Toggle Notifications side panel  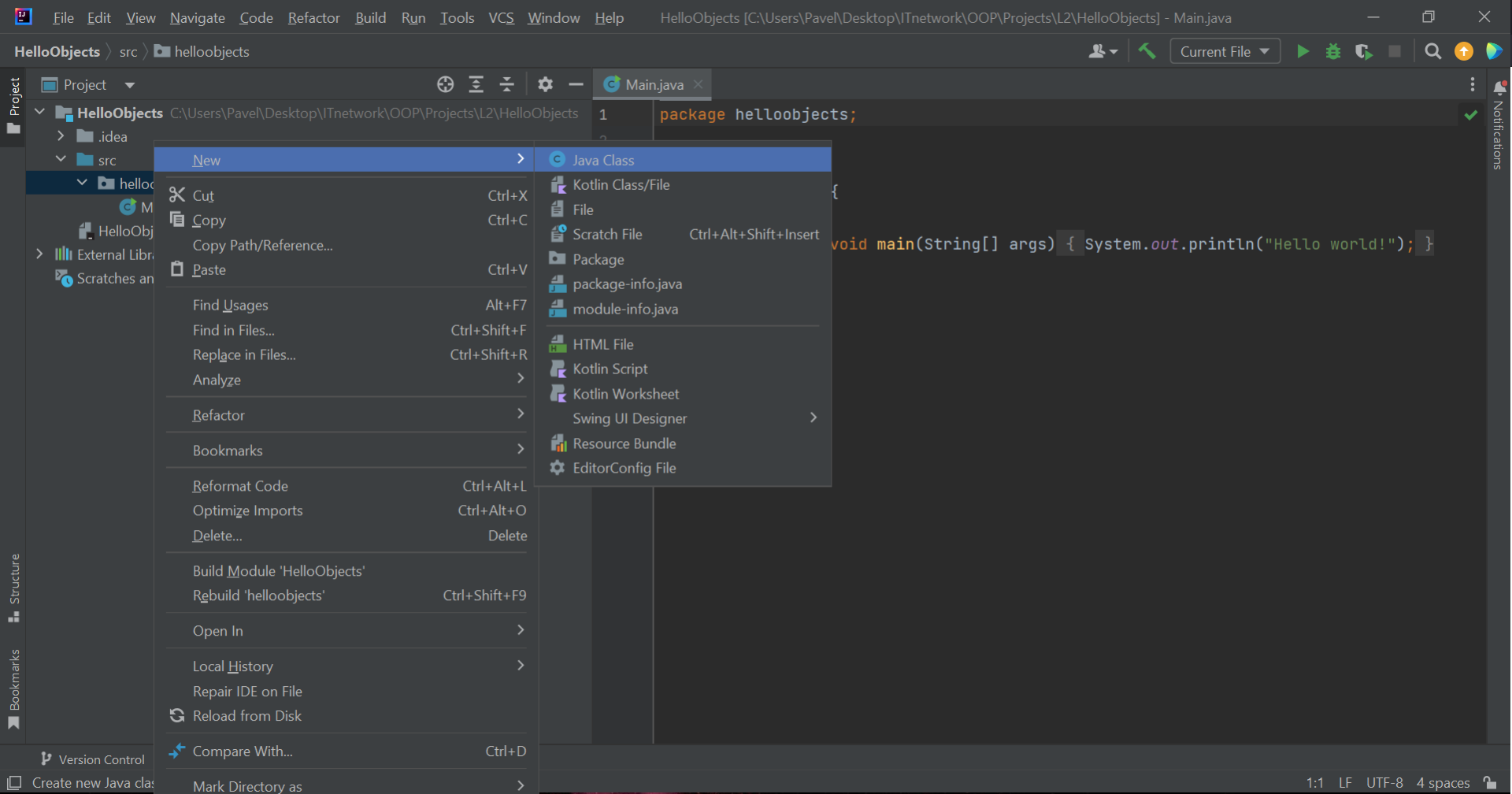click(1499, 126)
